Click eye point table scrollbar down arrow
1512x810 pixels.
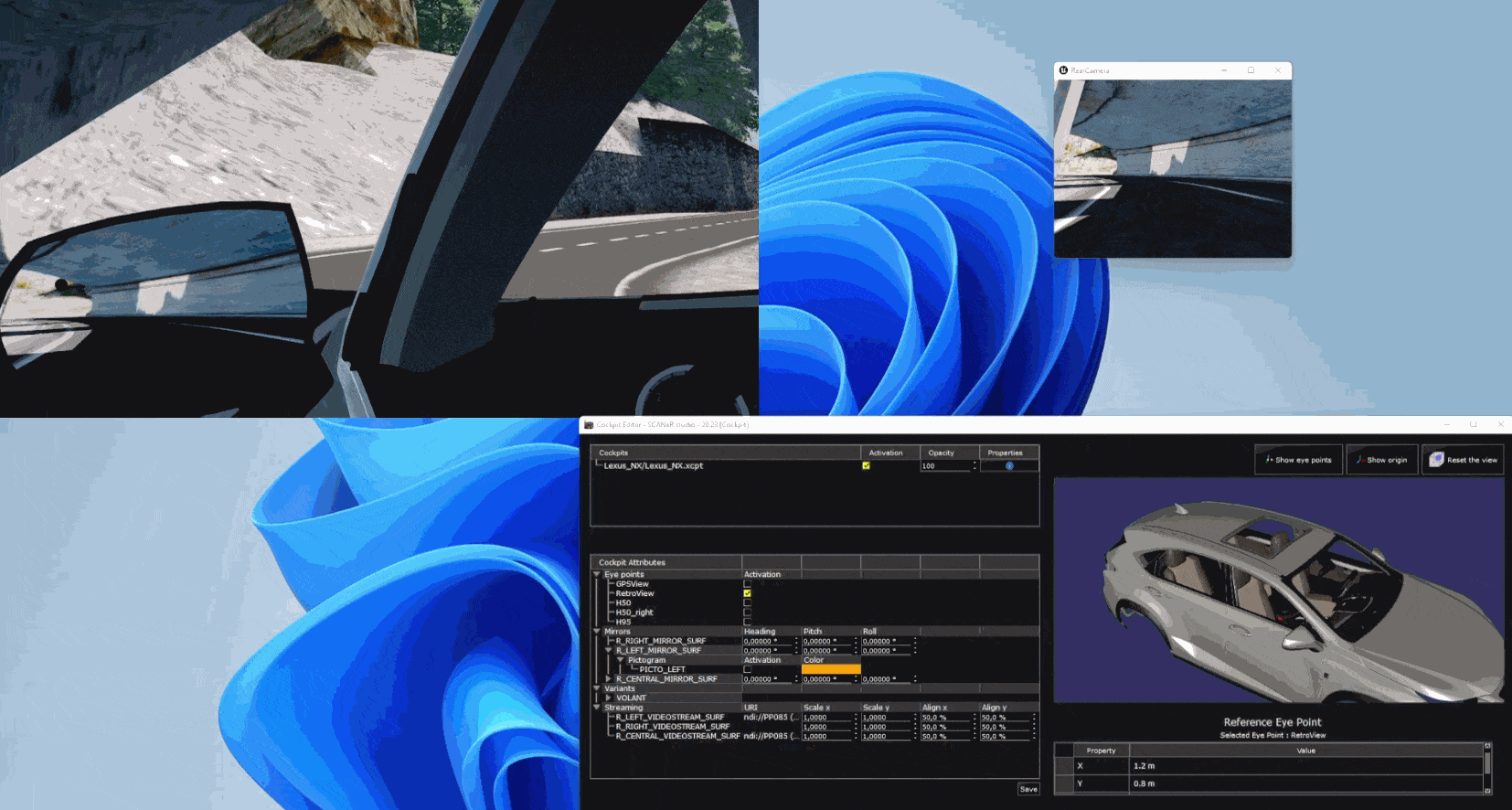click(1487, 791)
